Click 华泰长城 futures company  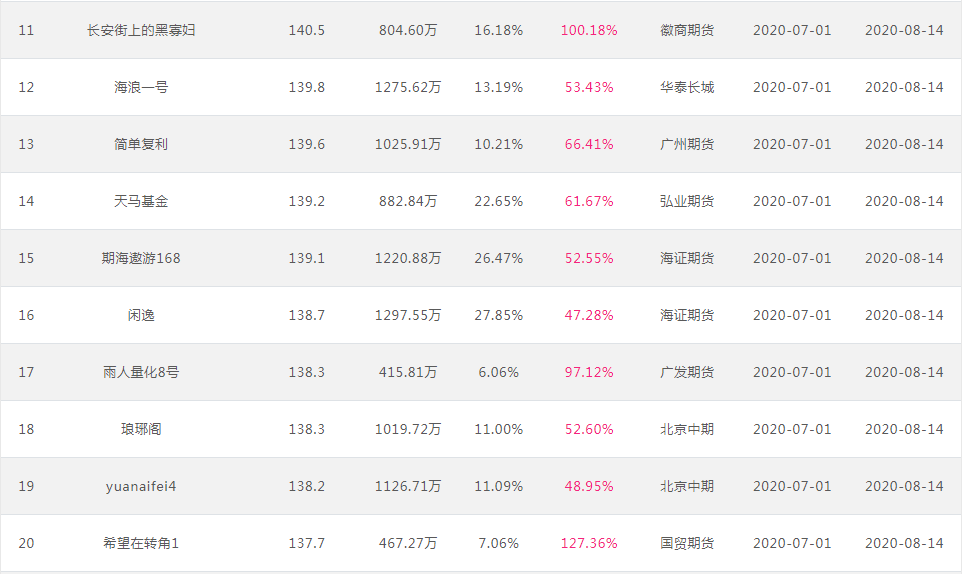[x=687, y=87]
